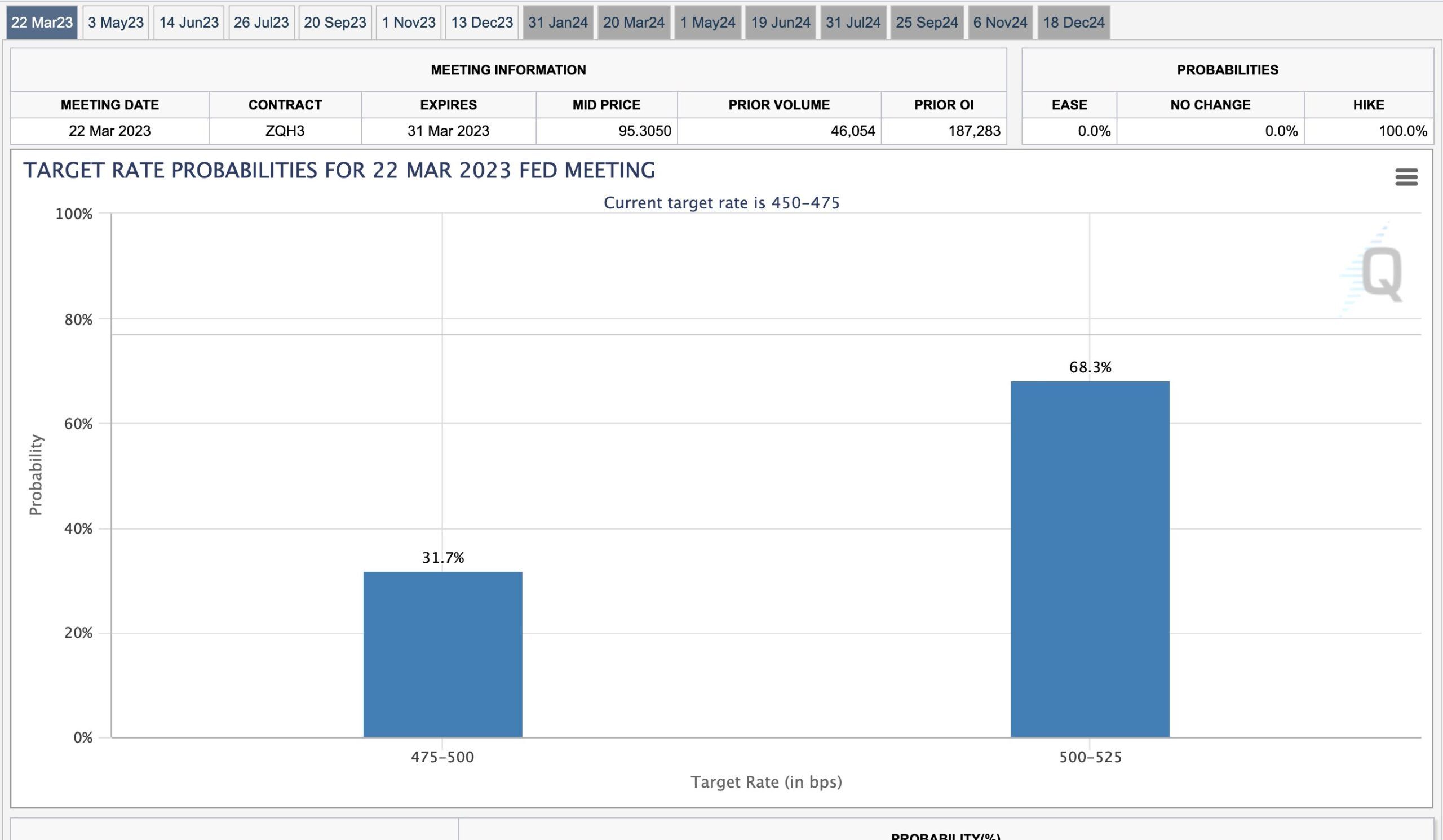This screenshot has height=840, width=1443.
Task: Switch to 13 Dec23 meeting tab
Action: pos(481,23)
